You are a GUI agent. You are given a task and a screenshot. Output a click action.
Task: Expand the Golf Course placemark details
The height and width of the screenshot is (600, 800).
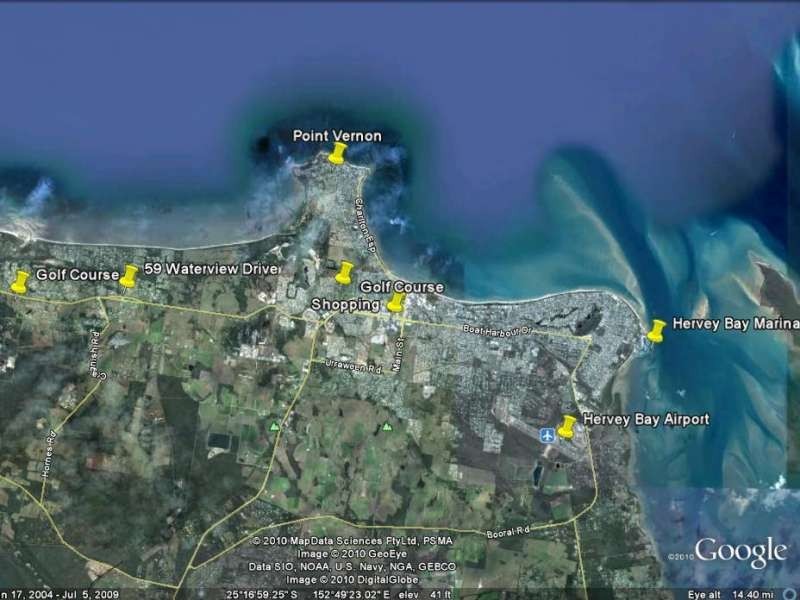coord(400,287)
